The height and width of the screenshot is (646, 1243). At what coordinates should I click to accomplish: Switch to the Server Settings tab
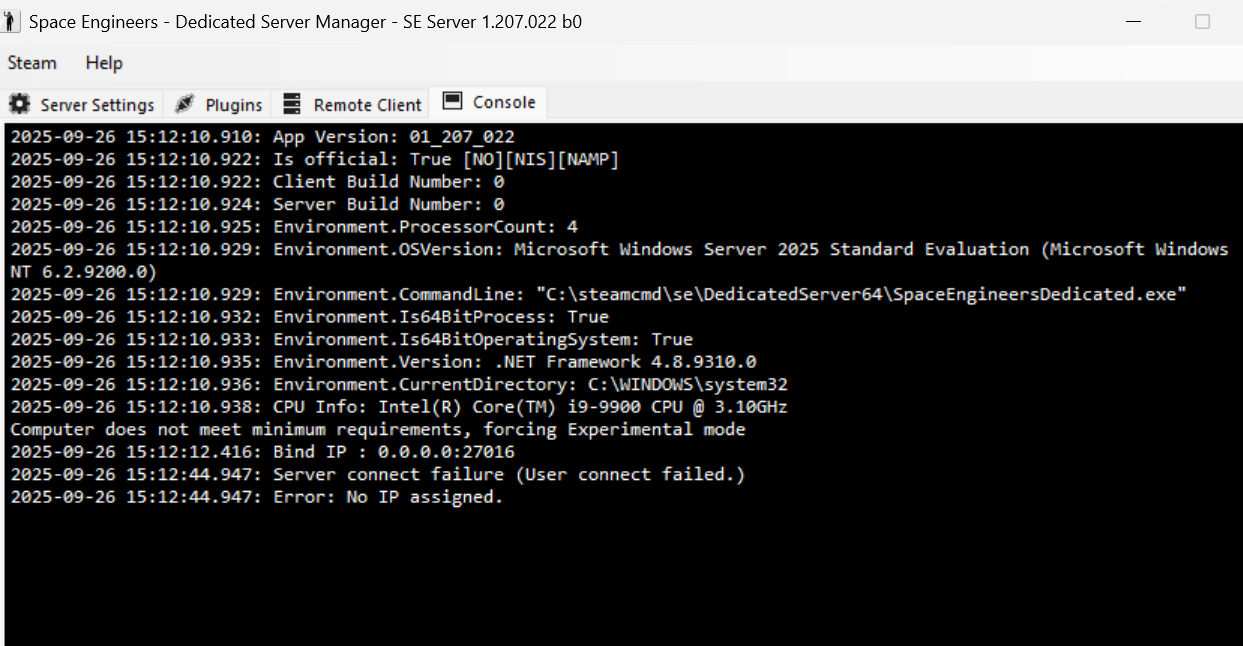click(x=82, y=104)
